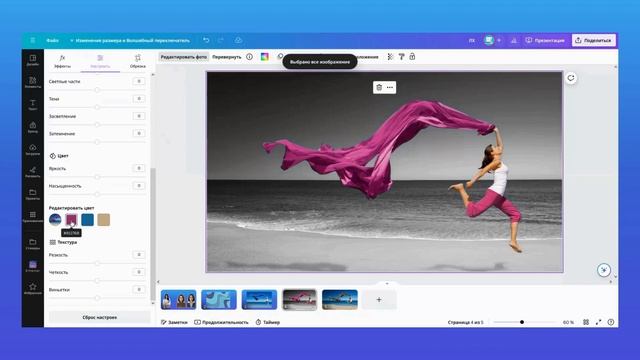Click the Затемнение value field
Viewport: 640px width, 360px height.
coord(139,133)
